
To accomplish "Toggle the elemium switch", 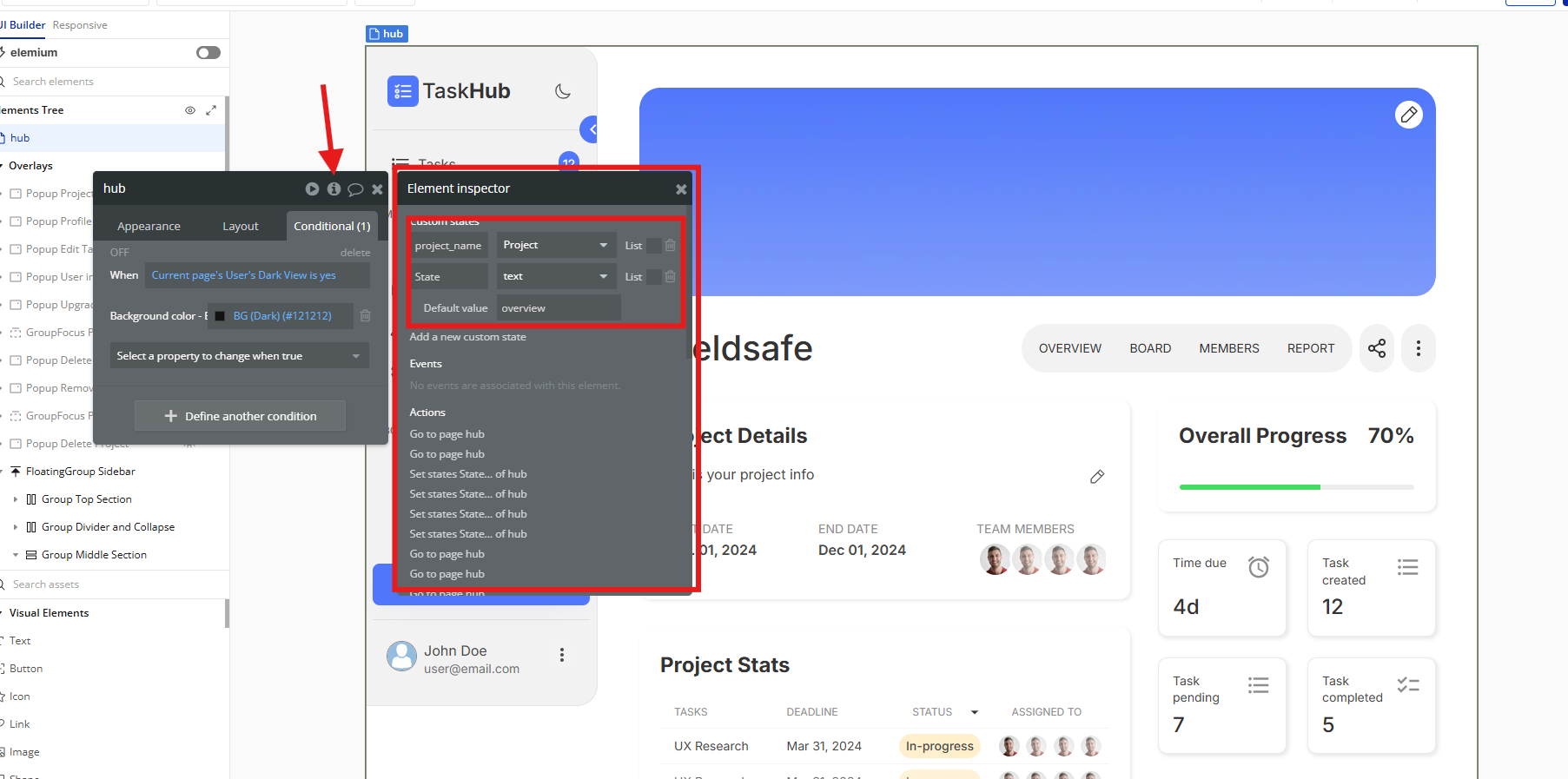I will tap(208, 53).
